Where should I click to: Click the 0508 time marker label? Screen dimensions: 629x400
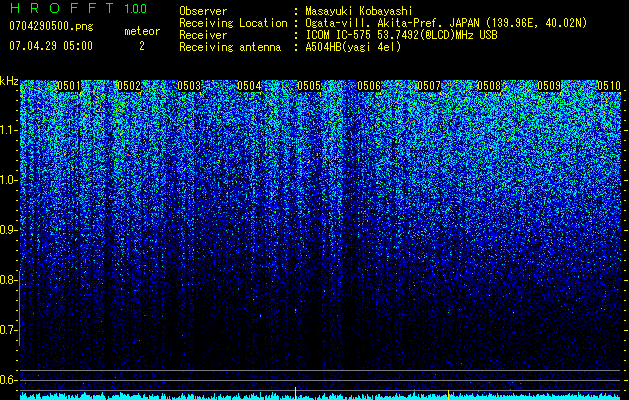point(489,86)
